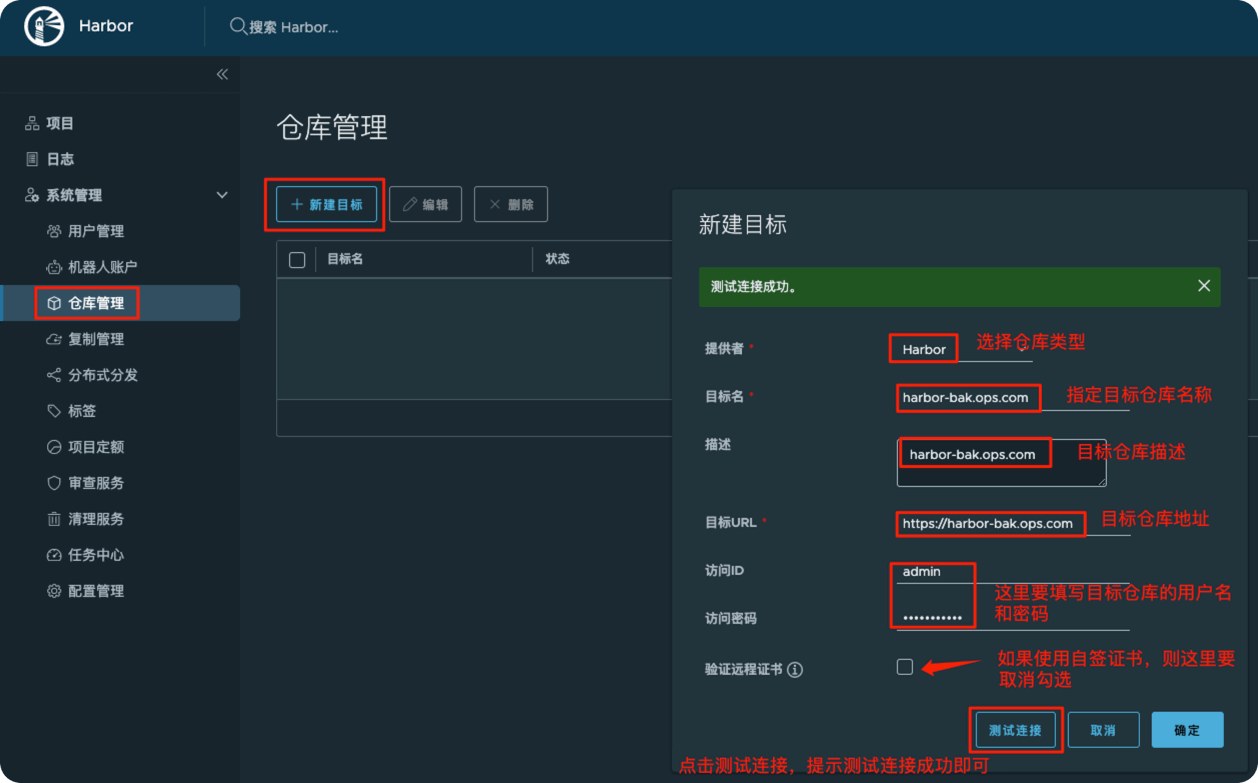Uncheck the 验证远程证书 checkbox

pos(905,667)
